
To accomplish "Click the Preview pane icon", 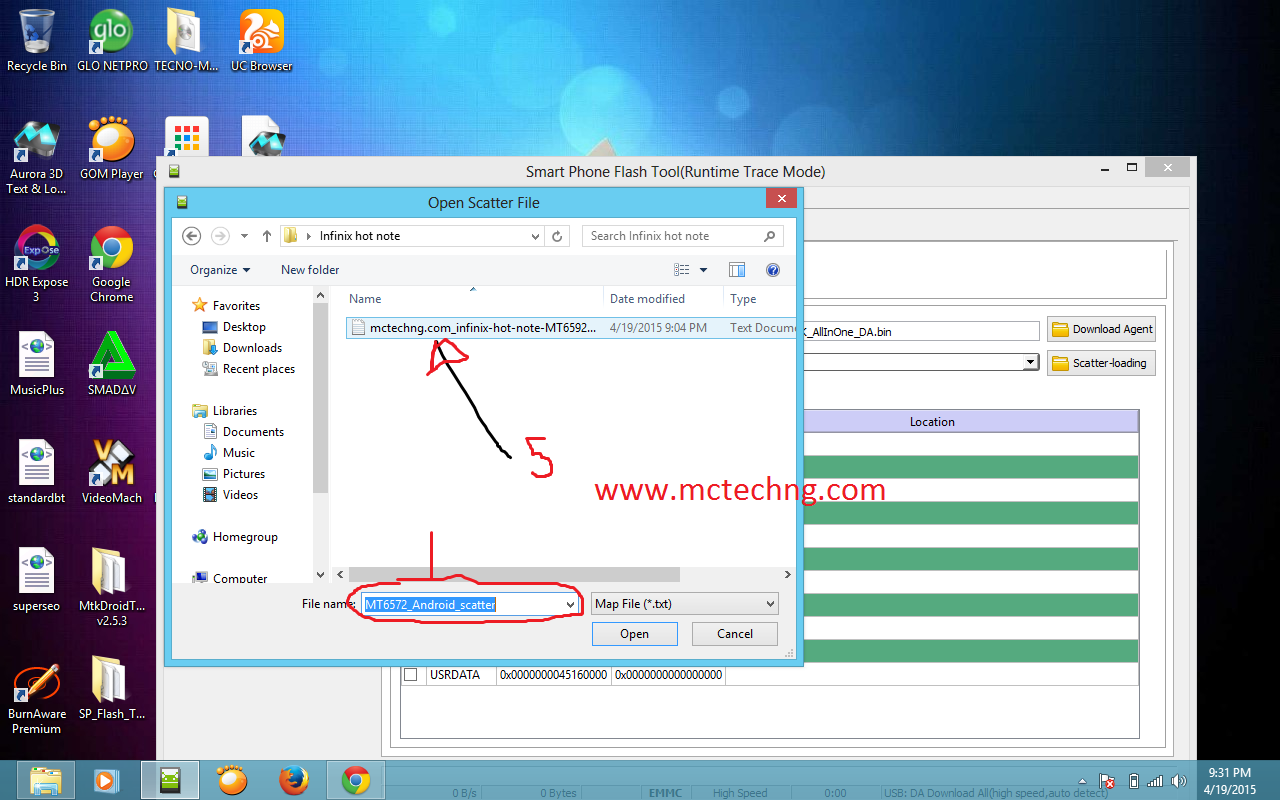I will pos(737,269).
